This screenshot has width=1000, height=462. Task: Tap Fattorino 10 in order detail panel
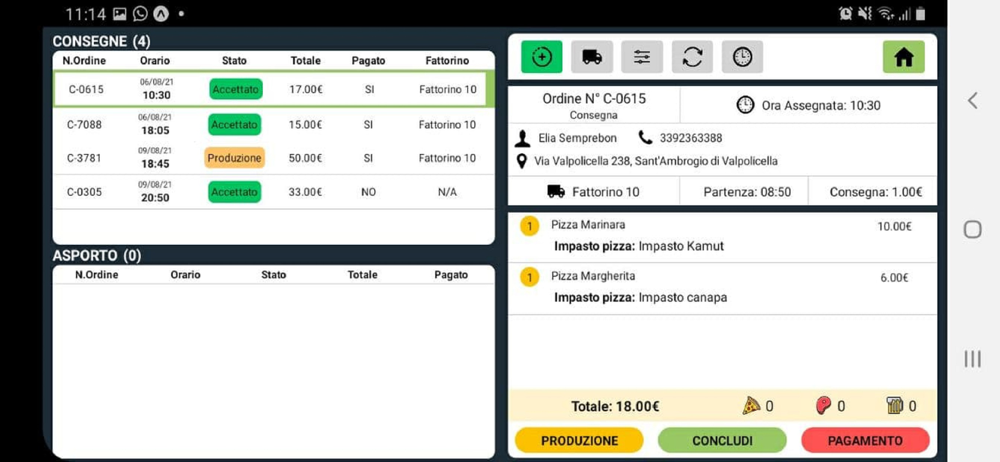pyautogui.click(x=606, y=191)
